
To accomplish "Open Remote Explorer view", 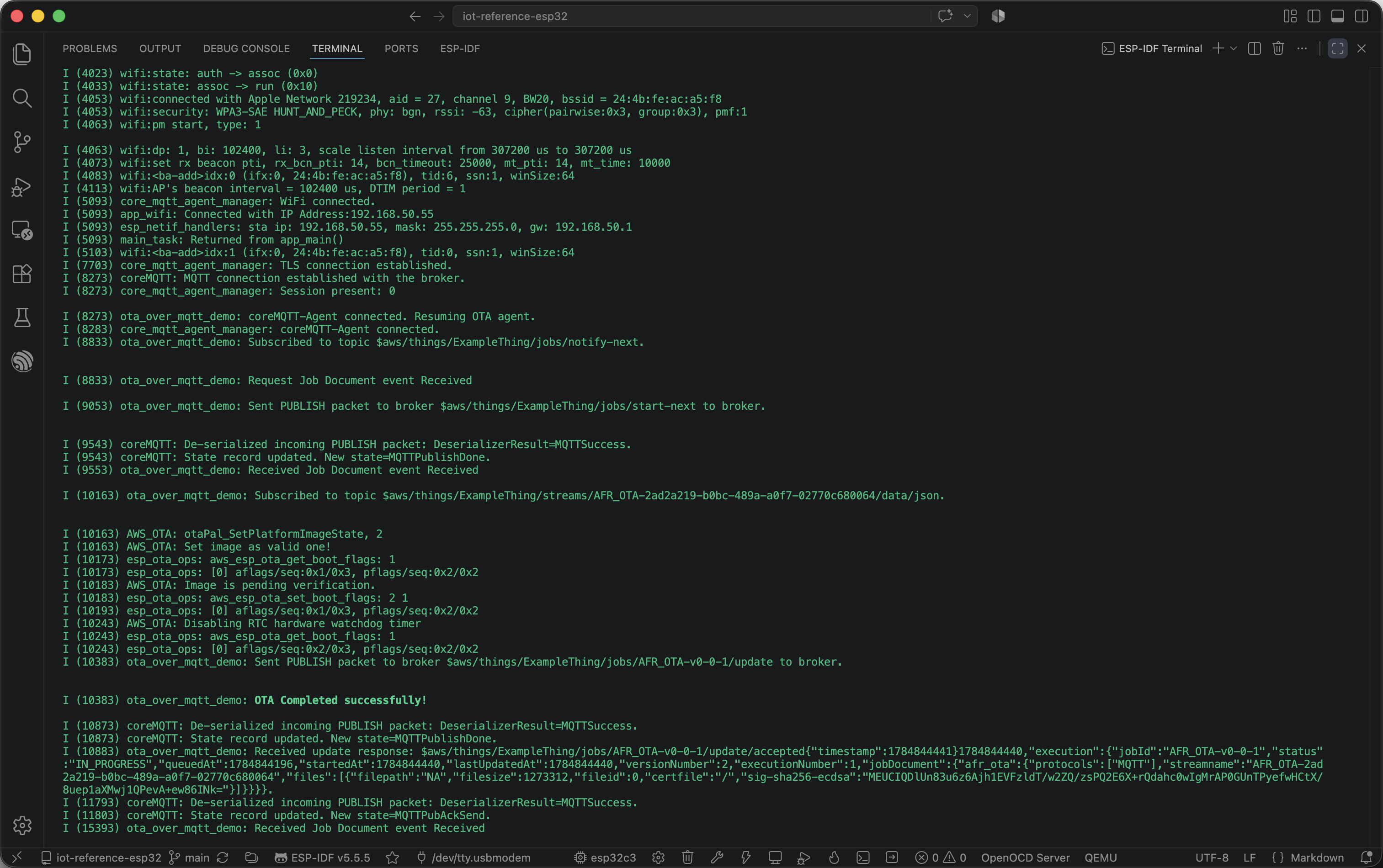I will tap(22, 230).
